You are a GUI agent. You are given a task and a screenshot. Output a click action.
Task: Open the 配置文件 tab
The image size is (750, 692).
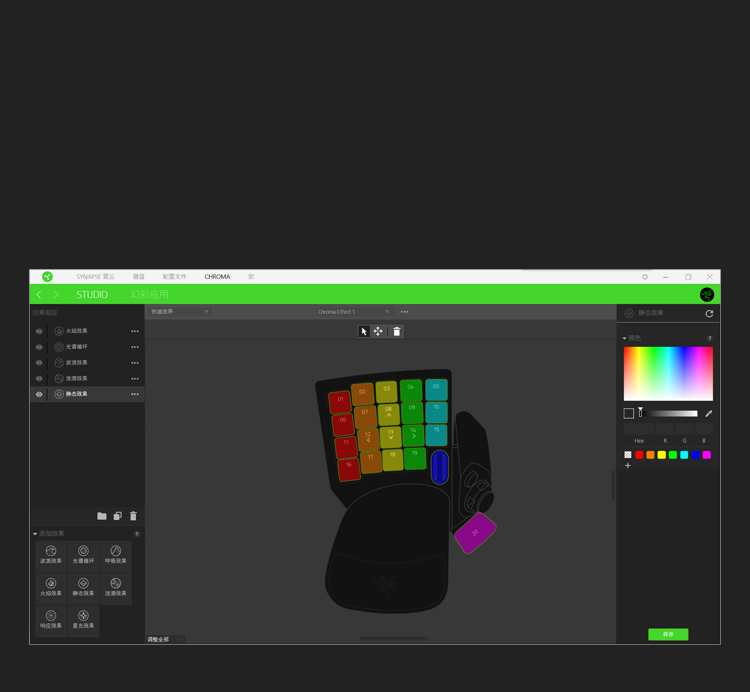(x=175, y=277)
